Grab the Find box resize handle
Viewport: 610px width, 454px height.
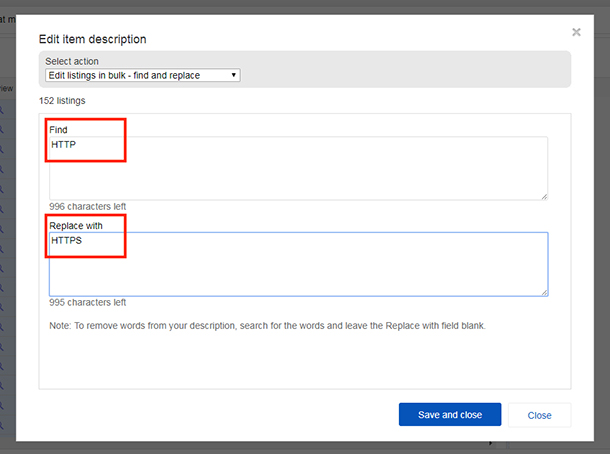[544, 197]
